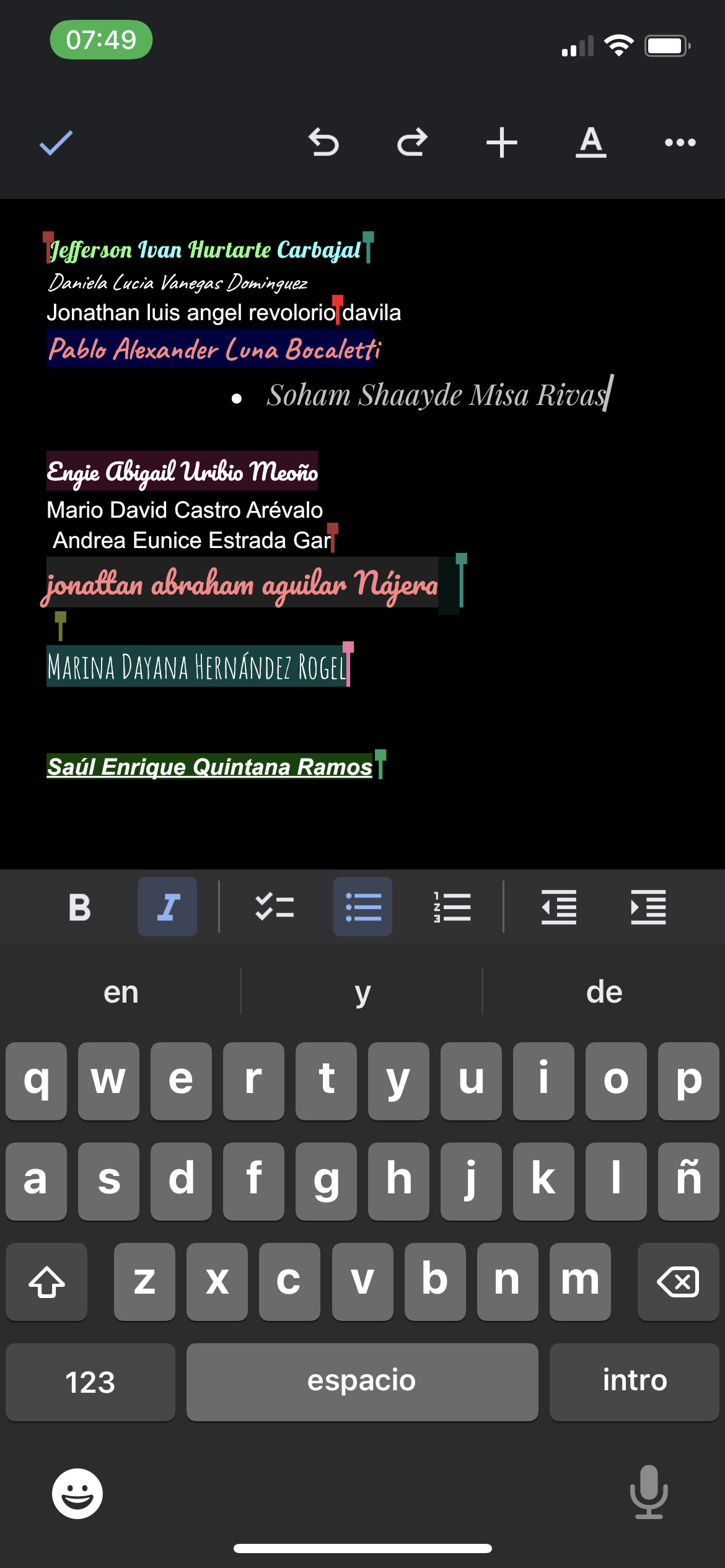Image resolution: width=725 pixels, height=1568 pixels.
Task: Tap the intro return key
Action: 635,1382
